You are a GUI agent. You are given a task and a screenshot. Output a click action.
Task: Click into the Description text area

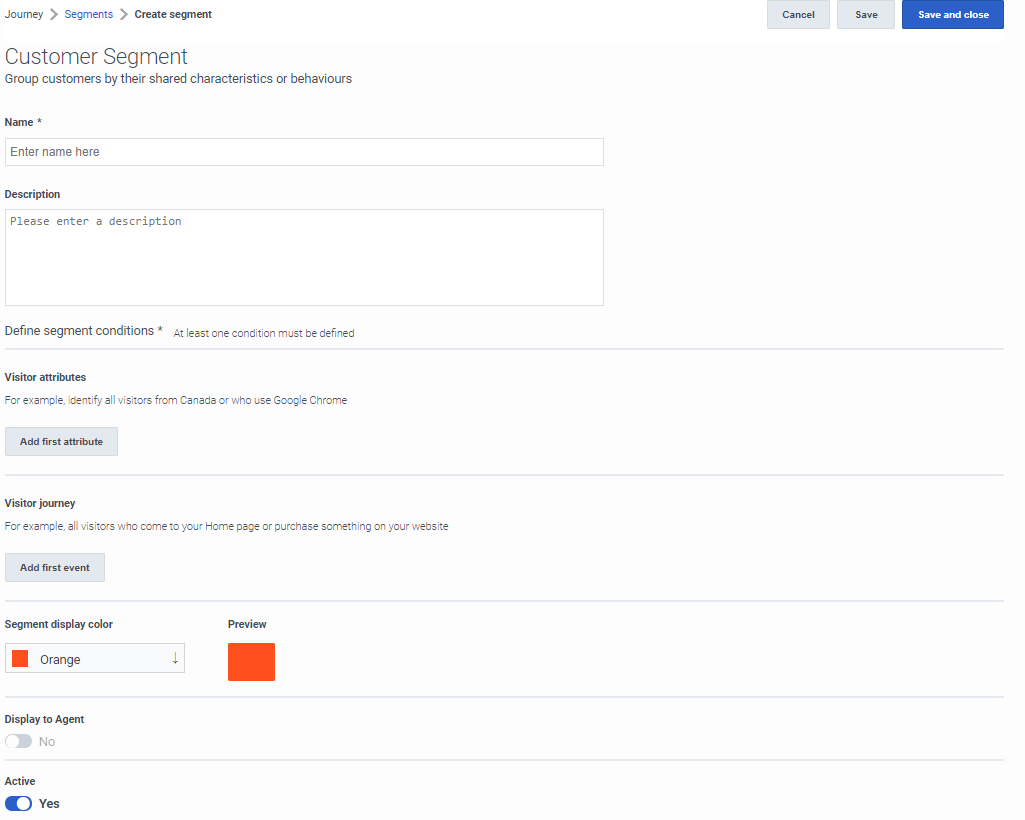pos(304,257)
